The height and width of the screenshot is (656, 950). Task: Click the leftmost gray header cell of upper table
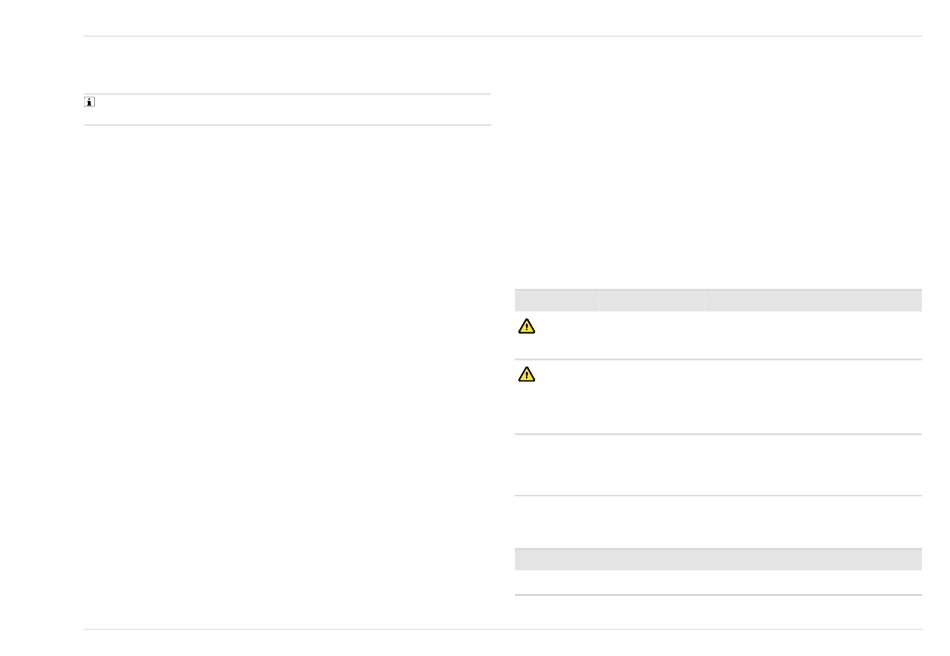coord(556,300)
